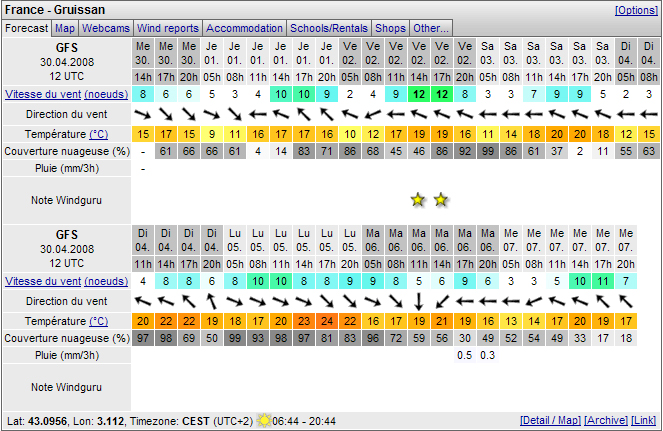Viewport: 663px width, 431px height.
Task: Click first wind direction arrow in top table
Action: pos(144,115)
